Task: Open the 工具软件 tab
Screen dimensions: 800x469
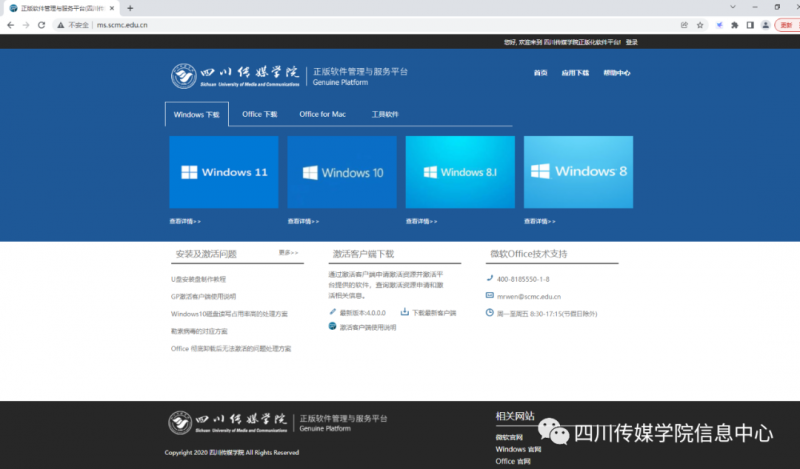Action: click(385, 115)
